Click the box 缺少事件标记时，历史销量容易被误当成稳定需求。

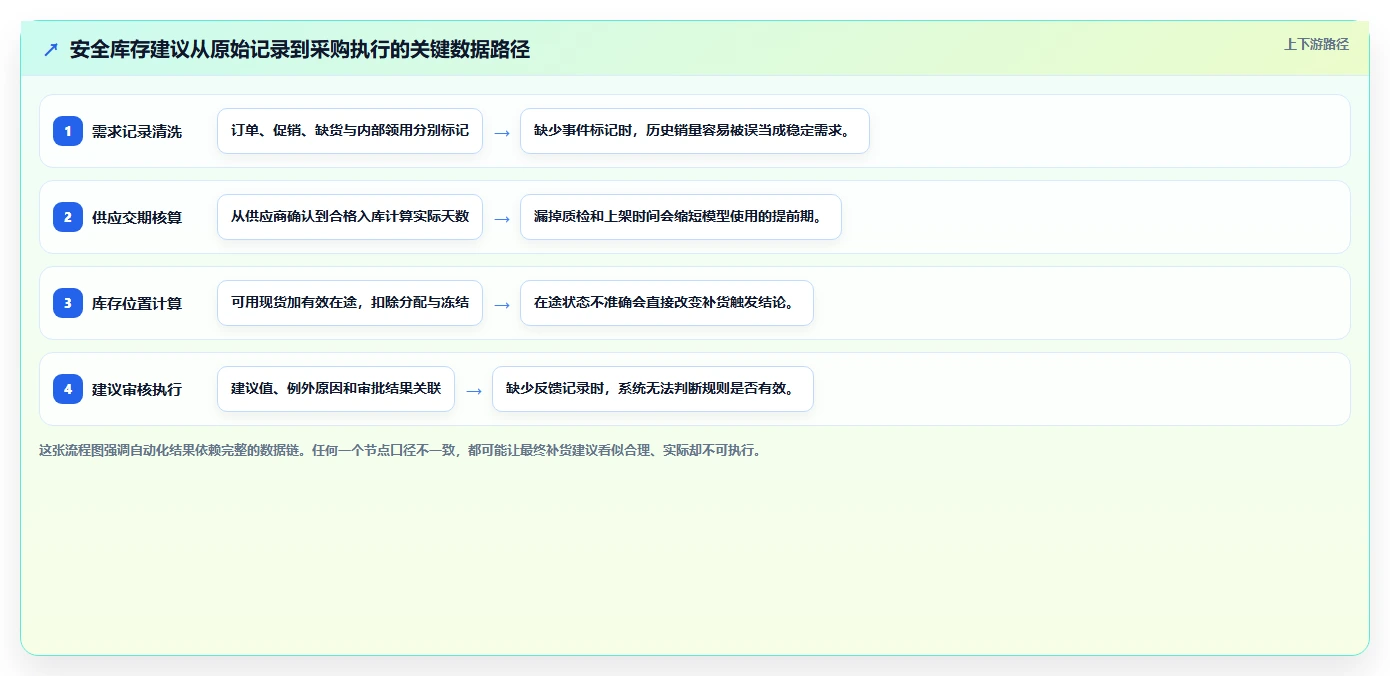[695, 131]
